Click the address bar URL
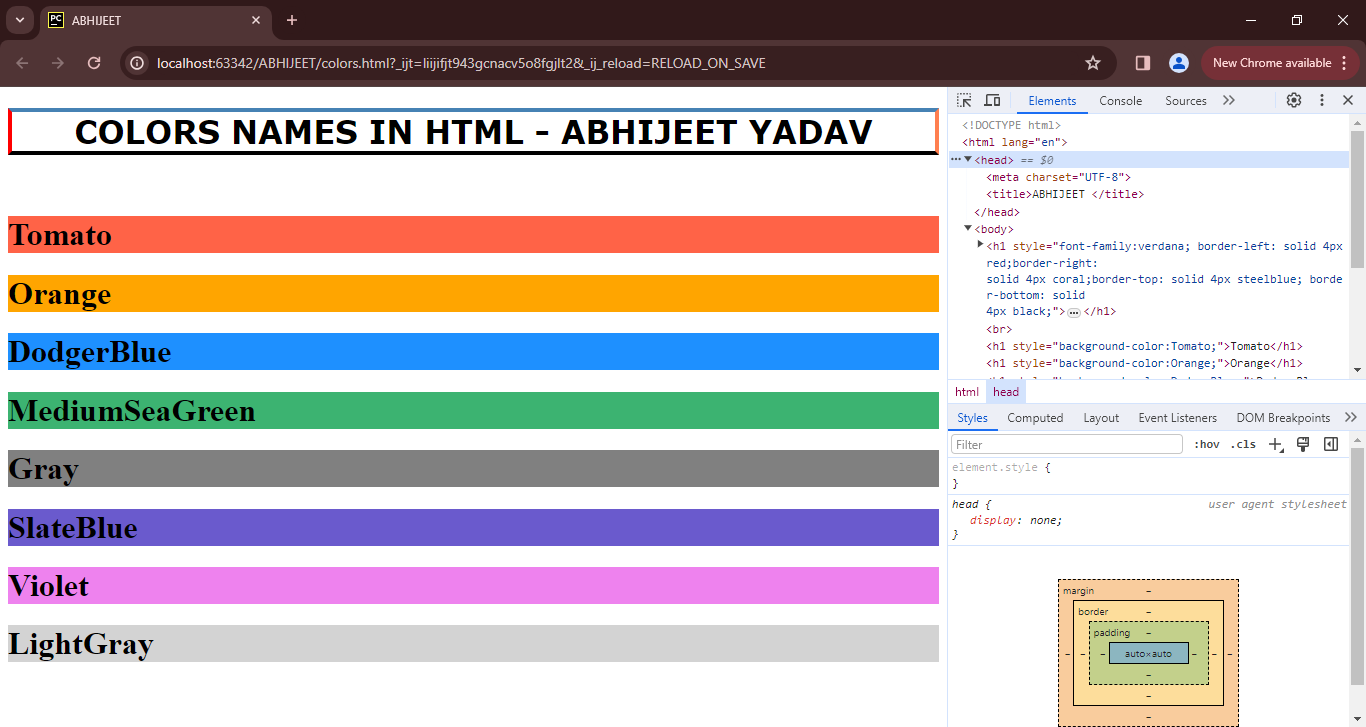 461,63
